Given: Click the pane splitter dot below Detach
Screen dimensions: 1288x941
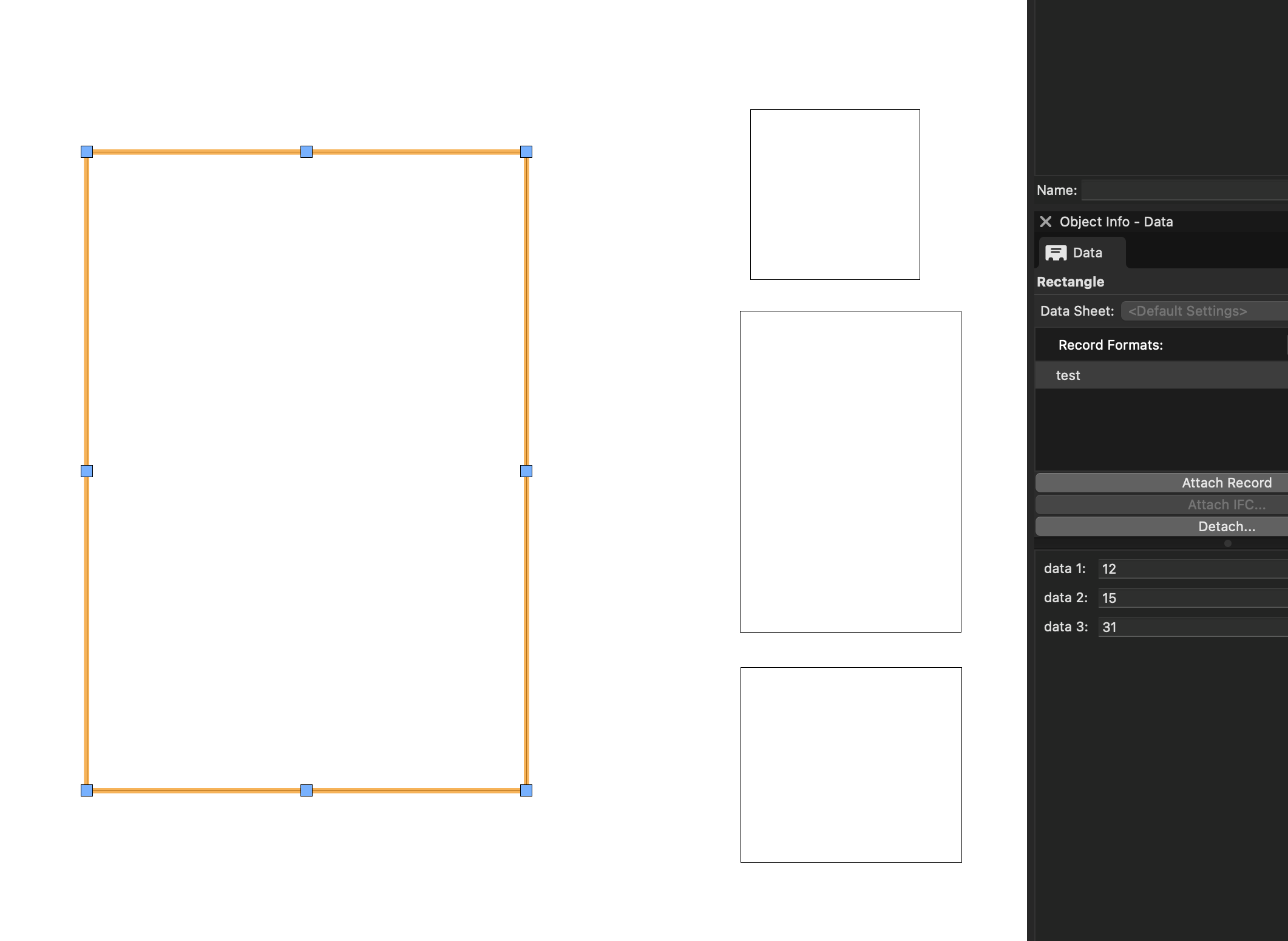Looking at the screenshot, I should (x=1227, y=543).
